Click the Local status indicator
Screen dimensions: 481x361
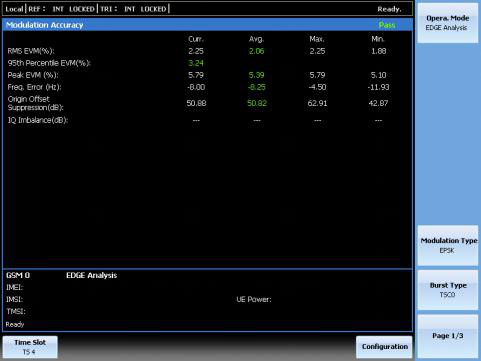[14, 9]
